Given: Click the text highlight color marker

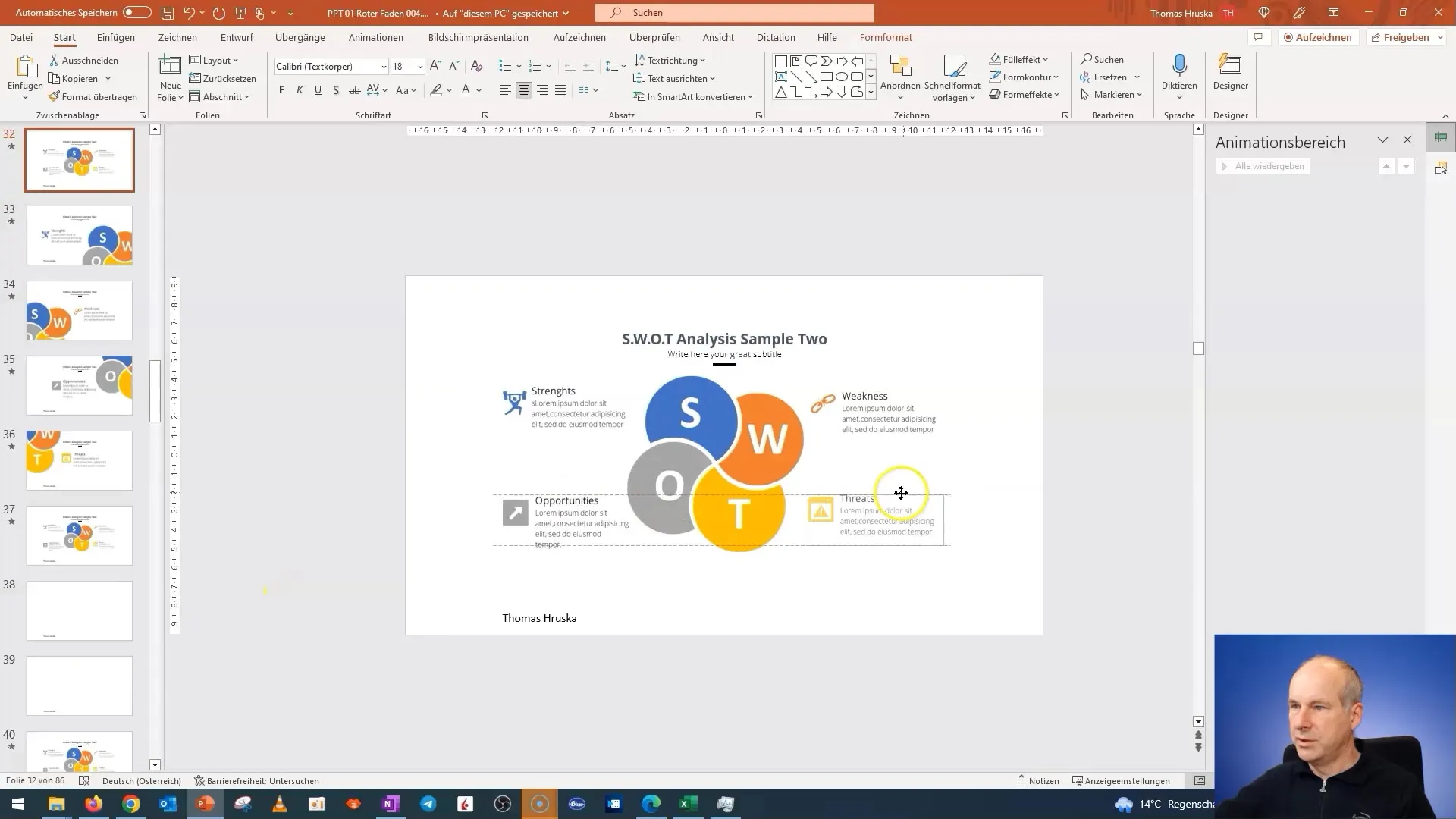Looking at the screenshot, I should point(436,90).
